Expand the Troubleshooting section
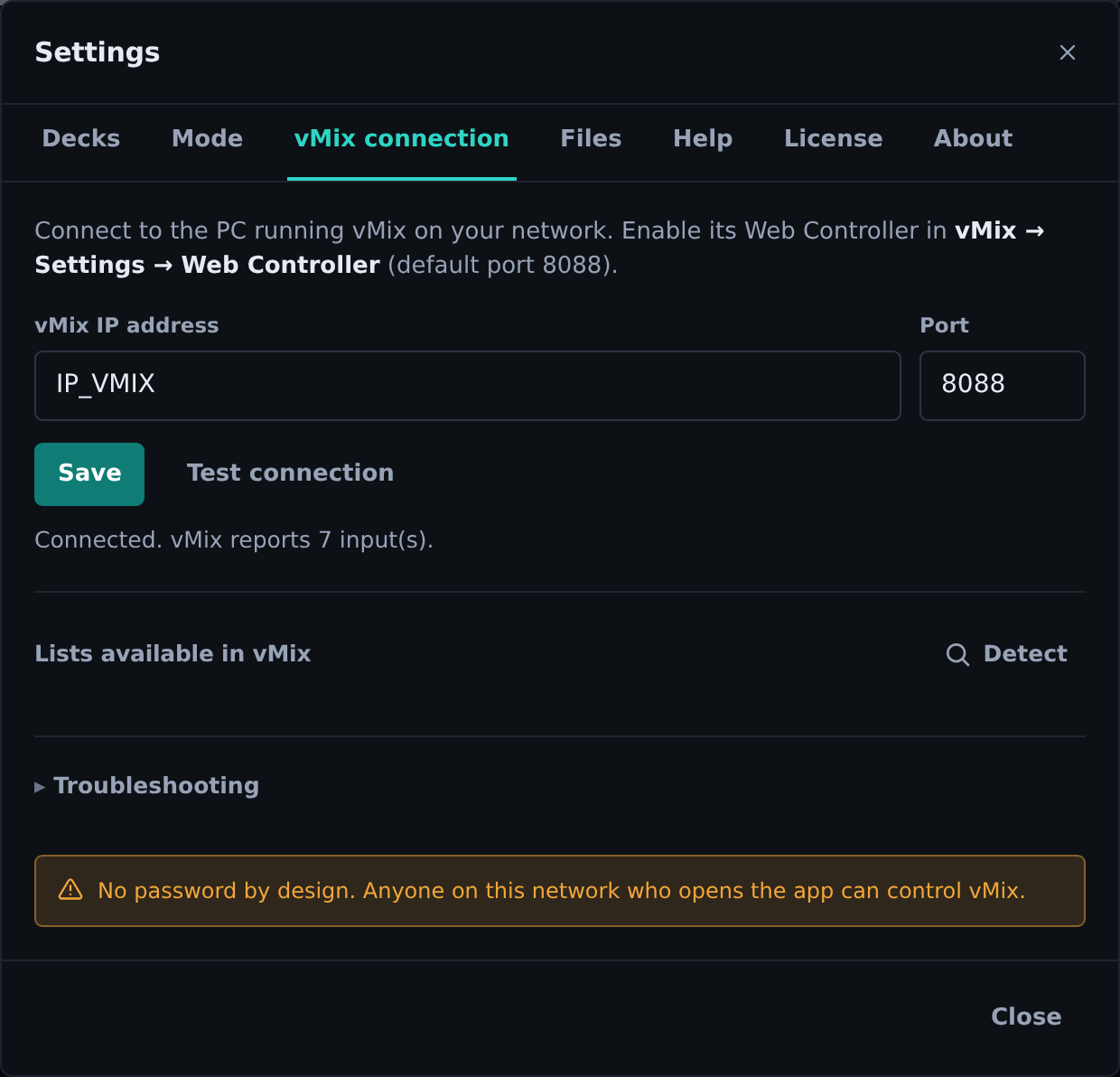The height and width of the screenshot is (1077, 1120). click(147, 785)
